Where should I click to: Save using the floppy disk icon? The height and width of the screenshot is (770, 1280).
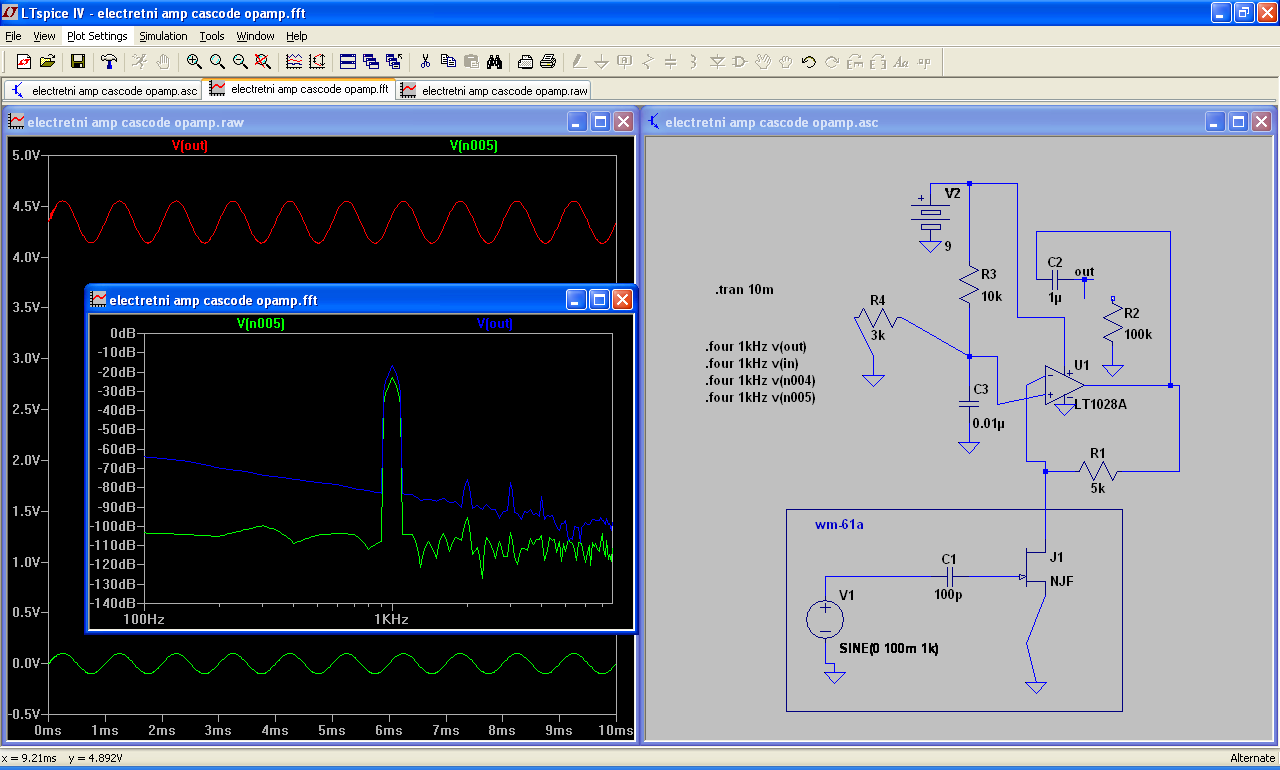[78, 61]
